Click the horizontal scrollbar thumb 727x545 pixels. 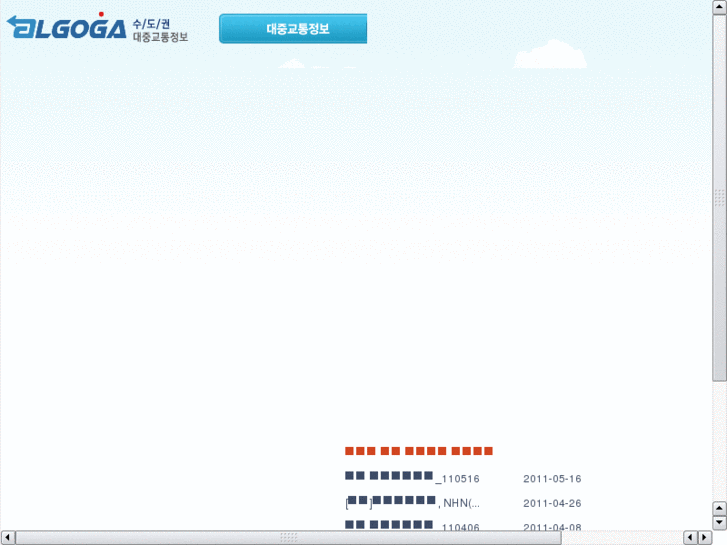[x=288, y=538]
